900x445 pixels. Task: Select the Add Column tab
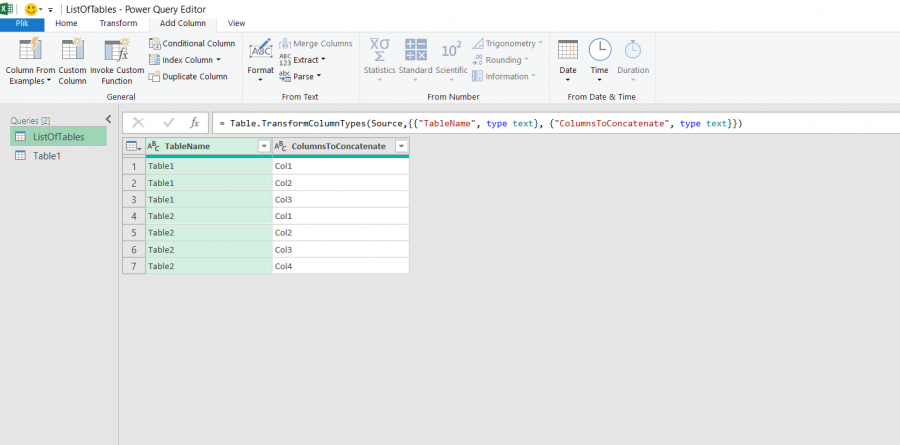(x=183, y=24)
